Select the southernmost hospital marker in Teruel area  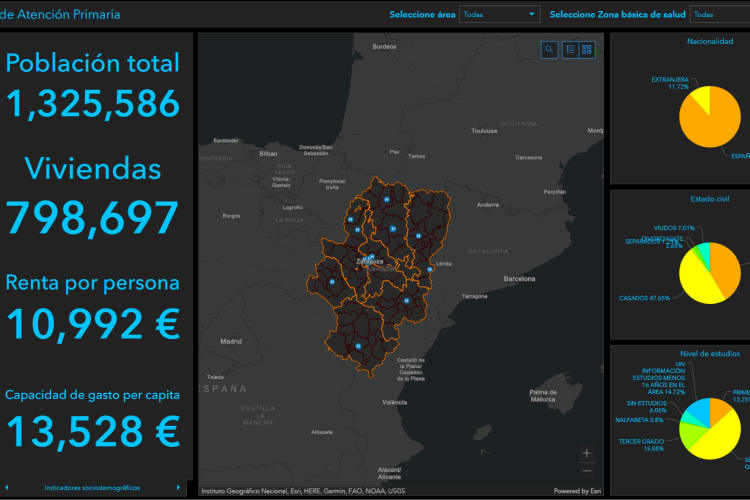(x=358, y=346)
